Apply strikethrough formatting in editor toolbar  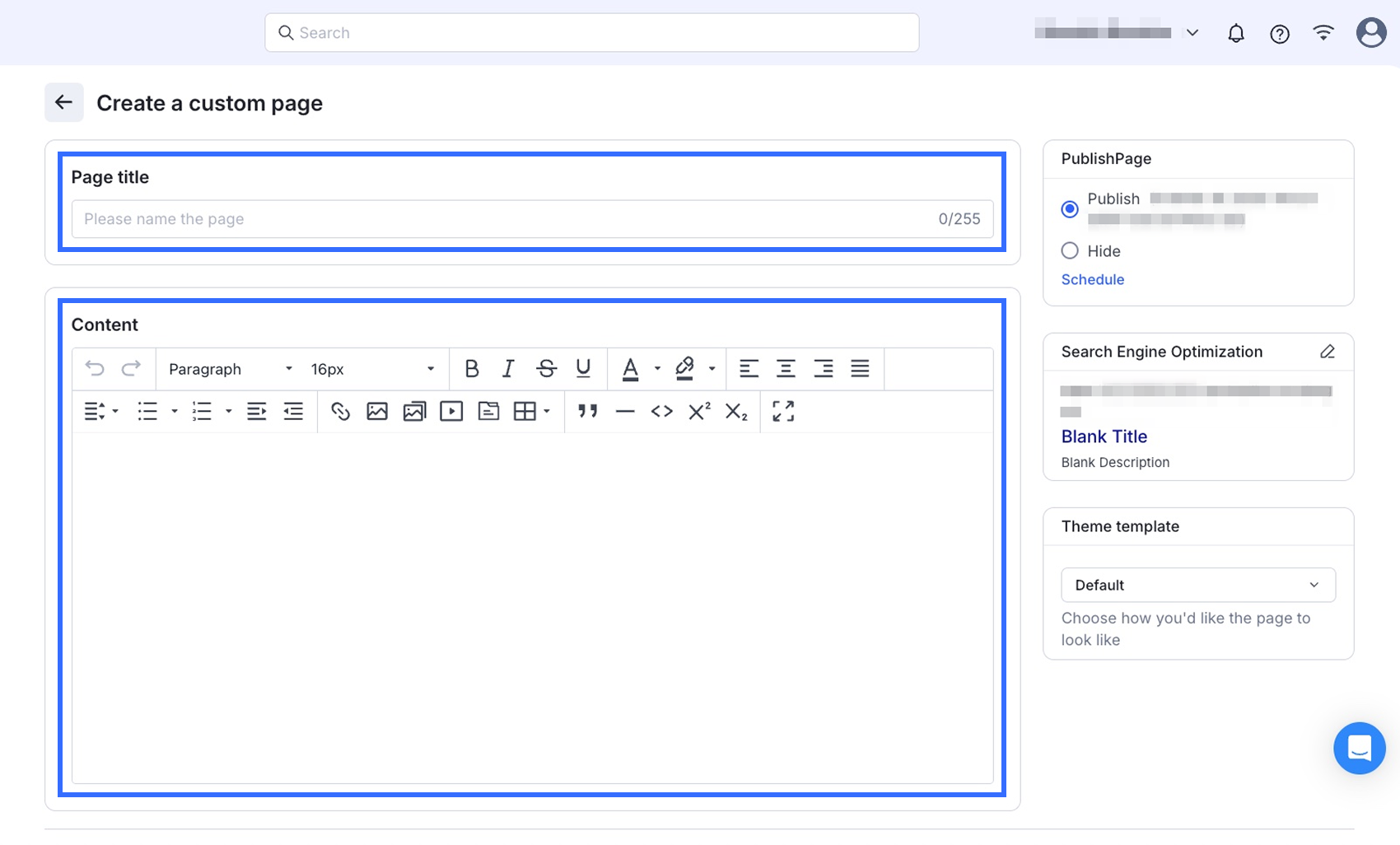(x=545, y=369)
